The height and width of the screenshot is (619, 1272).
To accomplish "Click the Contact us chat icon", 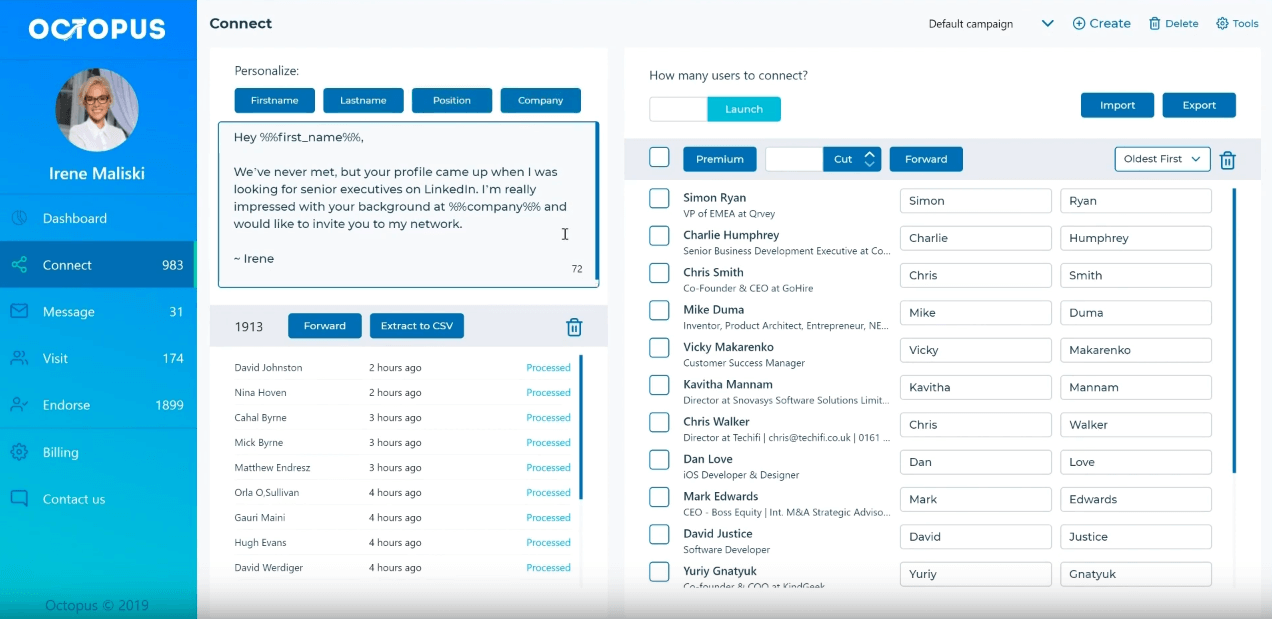I will point(19,498).
